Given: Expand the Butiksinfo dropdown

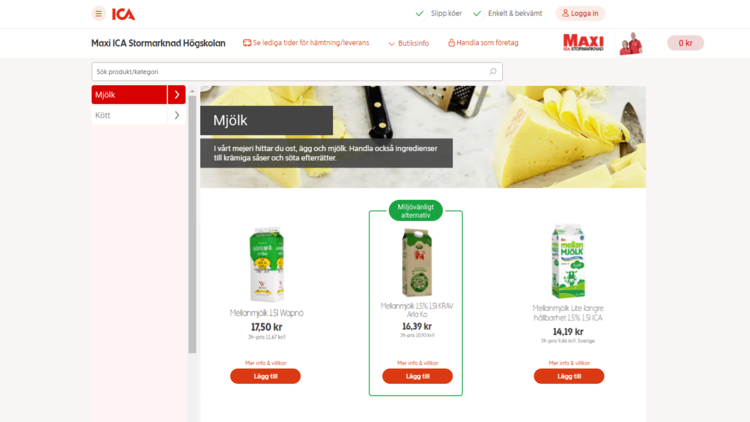Looking at the screenshot, I should pos(408,43).
